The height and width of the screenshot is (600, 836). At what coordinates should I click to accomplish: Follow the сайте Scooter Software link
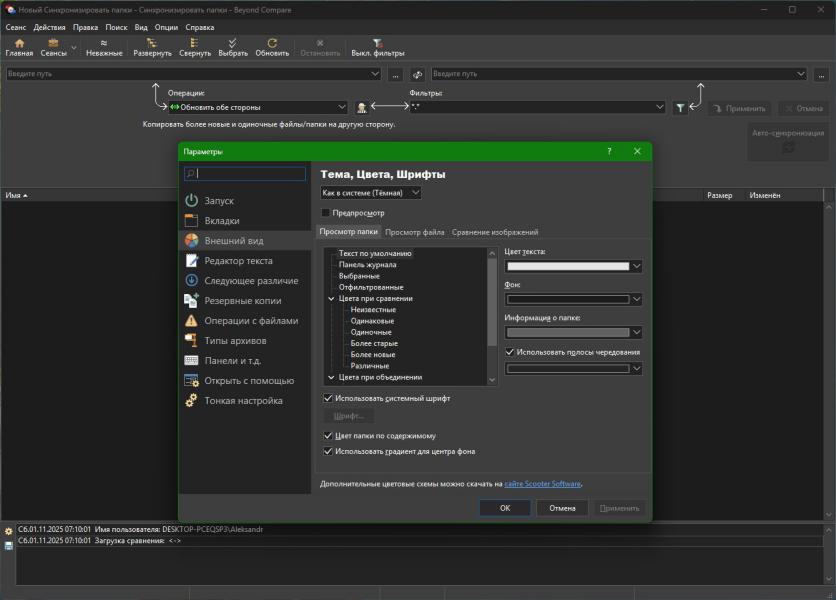(x=542, y=484)
